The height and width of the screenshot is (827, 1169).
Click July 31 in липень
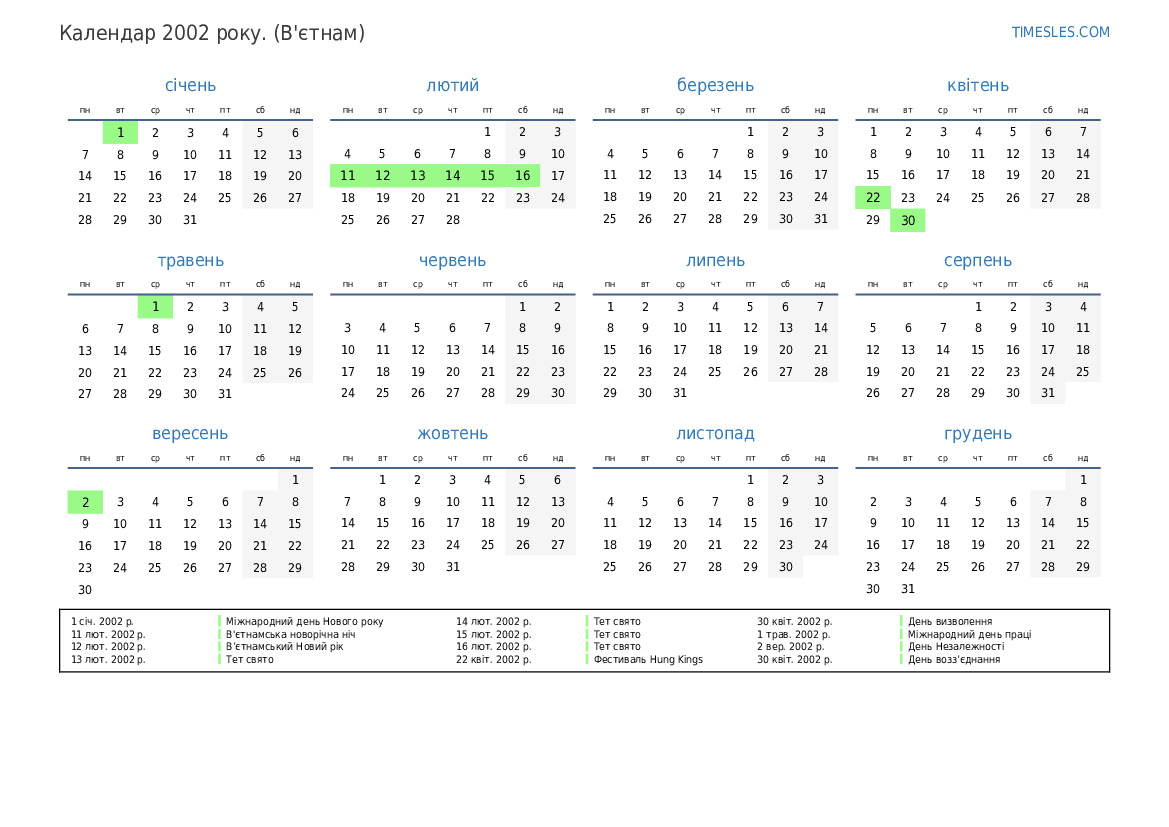(x=680, y=393)
